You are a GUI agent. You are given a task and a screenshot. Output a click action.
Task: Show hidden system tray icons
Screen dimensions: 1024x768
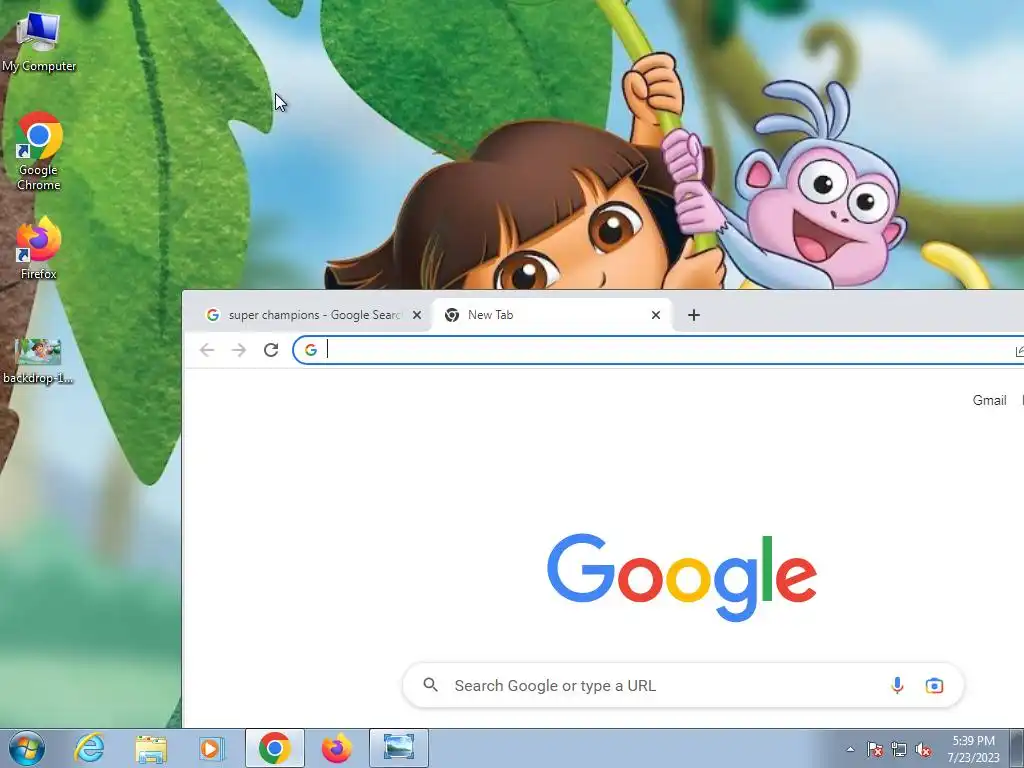[x=850, y=749]
